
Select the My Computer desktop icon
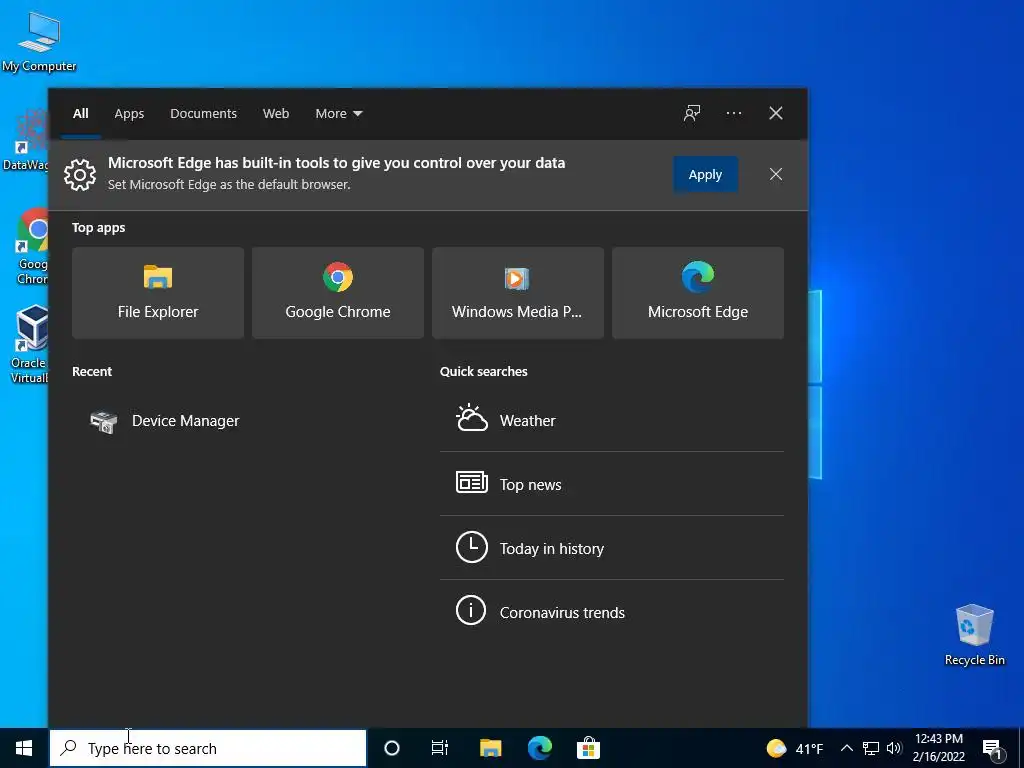coord(39,41)
